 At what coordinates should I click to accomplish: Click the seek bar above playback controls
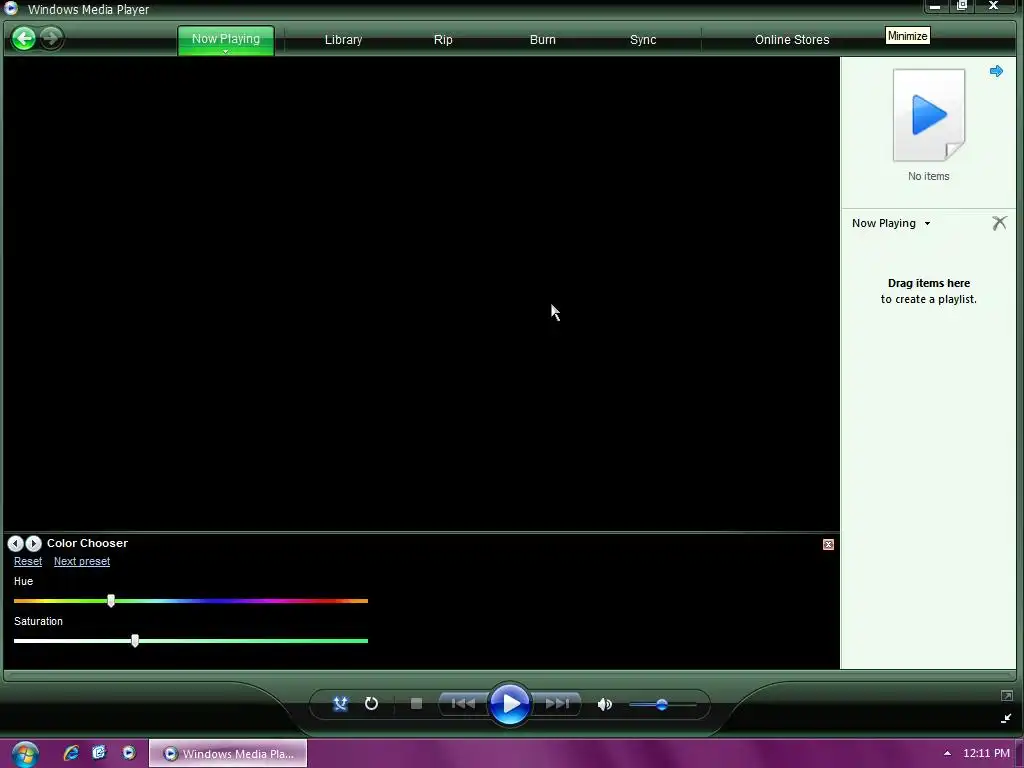tap(509, 675)
